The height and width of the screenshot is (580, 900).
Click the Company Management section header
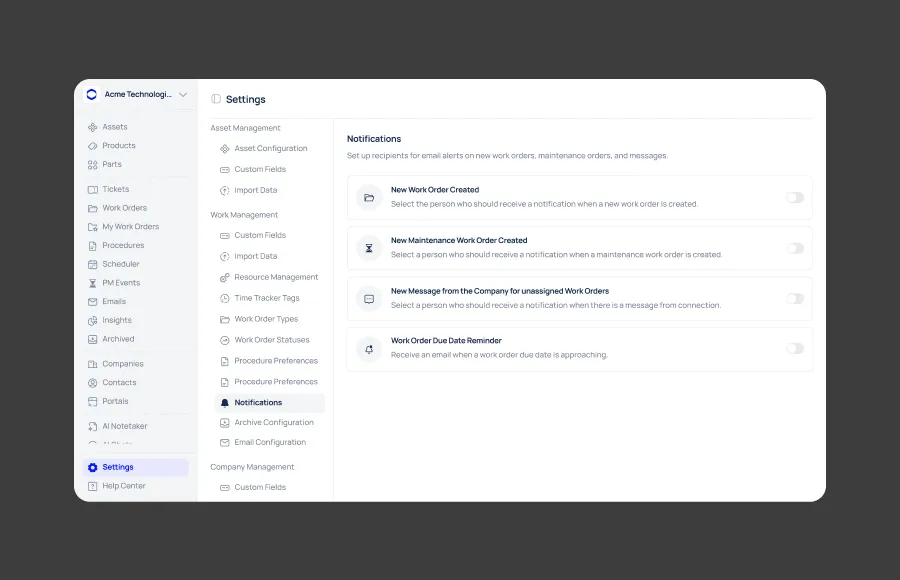point(252,467)
